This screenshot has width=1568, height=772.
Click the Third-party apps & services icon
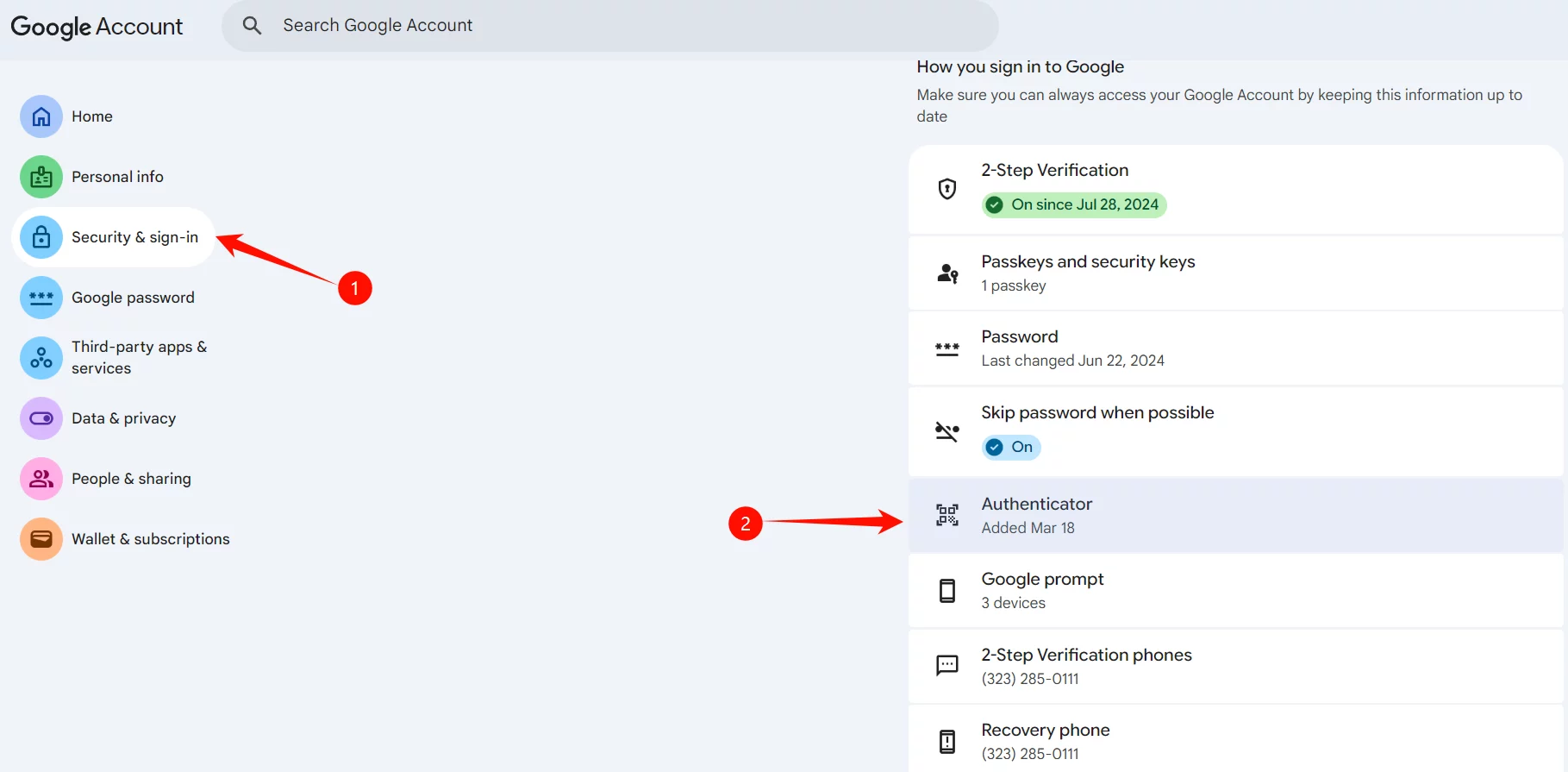pos(41,358)
